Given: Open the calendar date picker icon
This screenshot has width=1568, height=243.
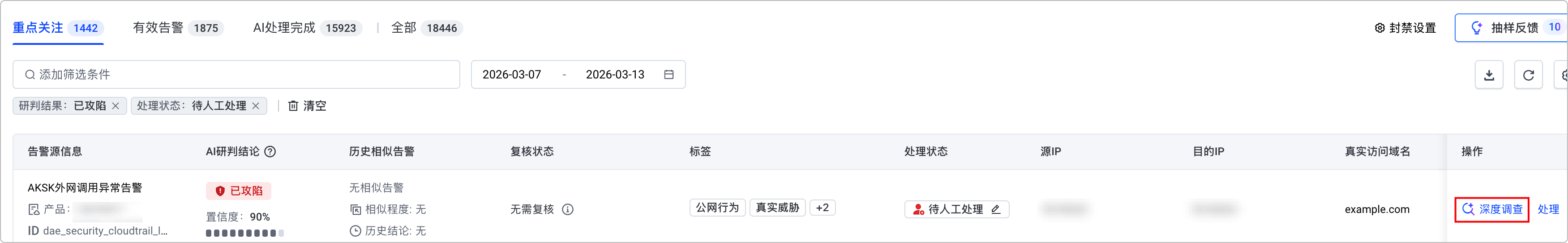Looking at the screenshot, I should click(x=668, y=74).
